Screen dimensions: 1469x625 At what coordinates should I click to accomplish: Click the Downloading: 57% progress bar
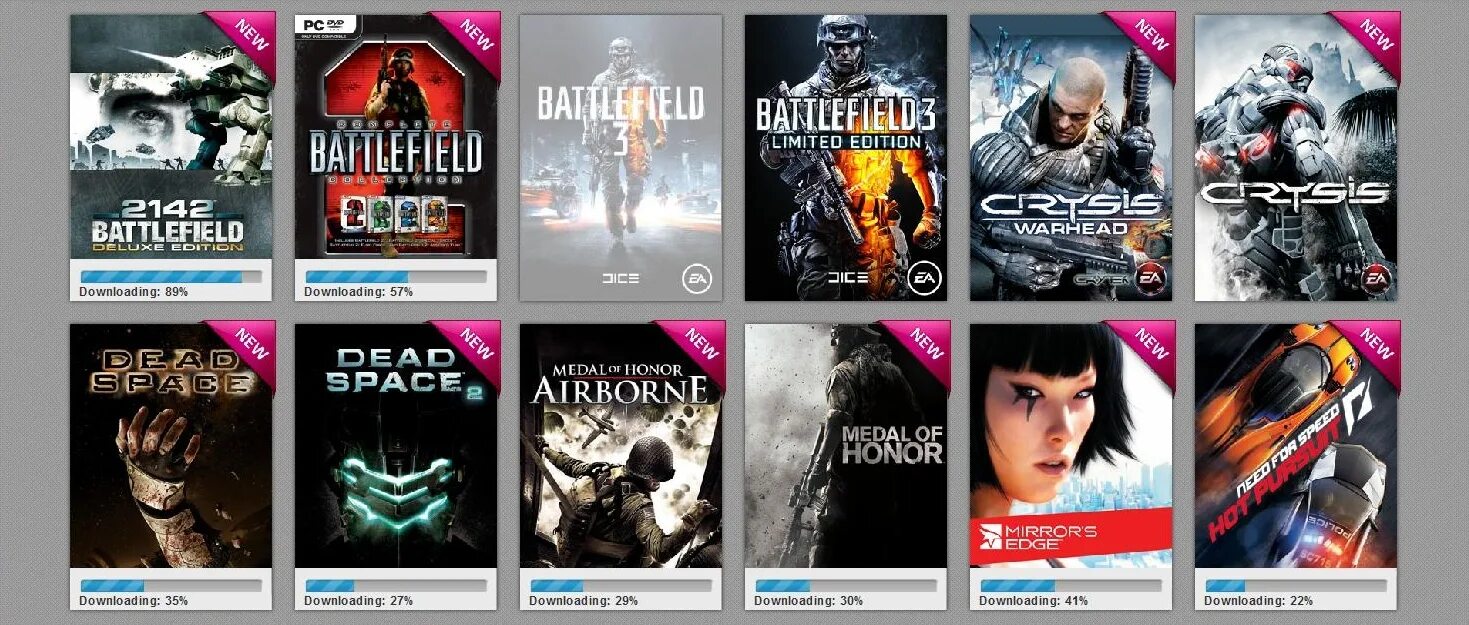396,276
